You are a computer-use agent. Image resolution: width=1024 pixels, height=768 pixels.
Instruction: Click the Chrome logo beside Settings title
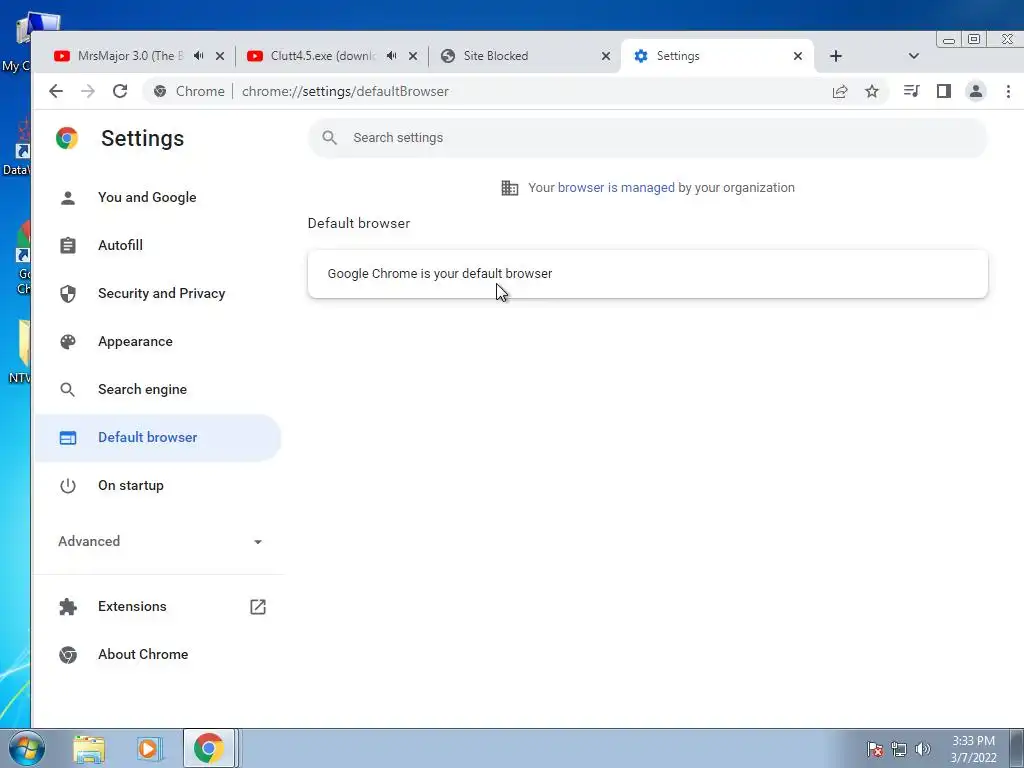point(67,138)
